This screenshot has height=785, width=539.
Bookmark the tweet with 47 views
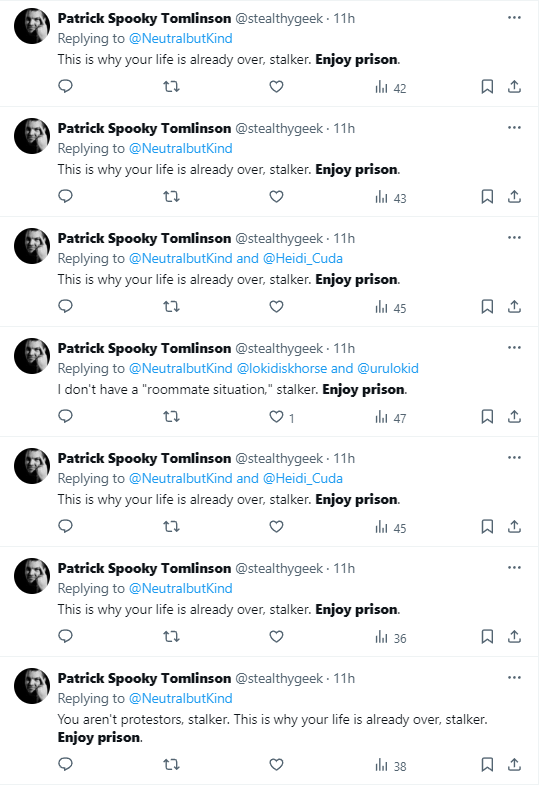click(x=487, y=417)
